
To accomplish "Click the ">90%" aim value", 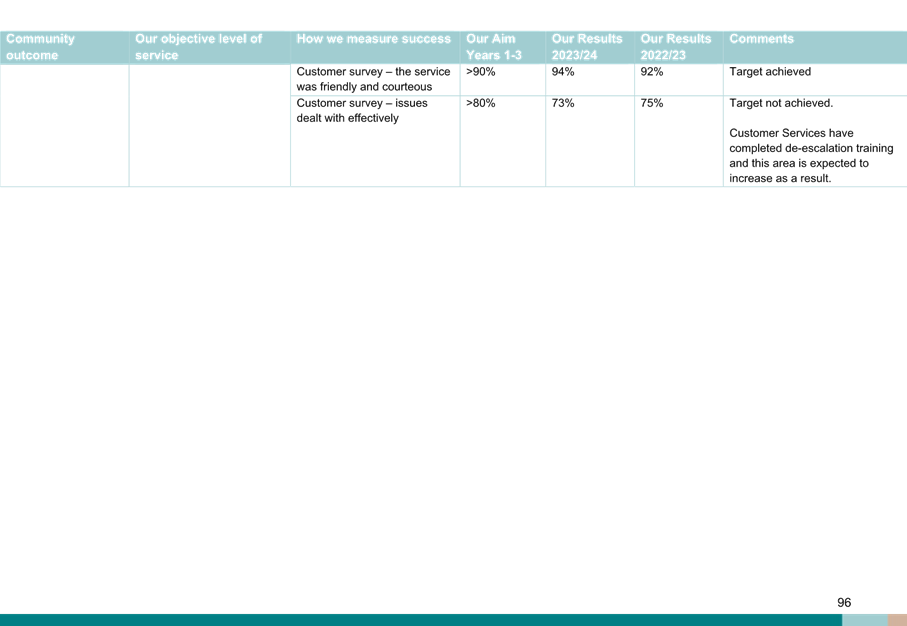I will [x=481, y=72].
